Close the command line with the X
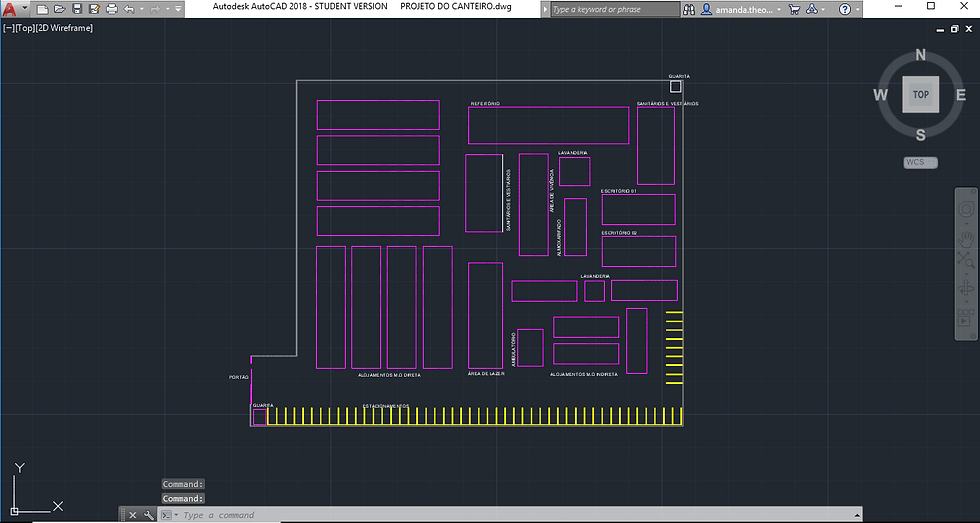 coord(132,515)
